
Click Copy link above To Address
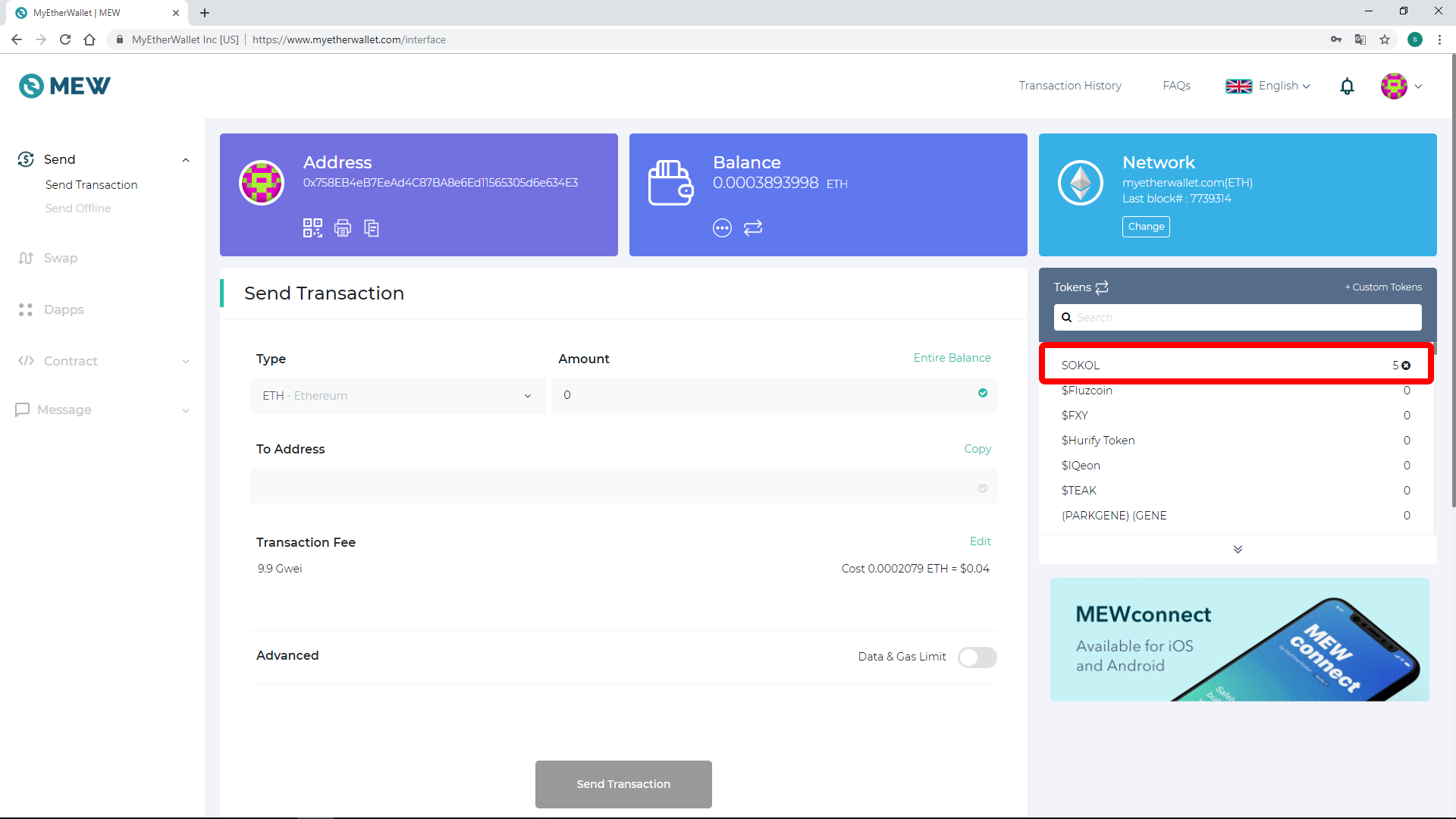coord(977,449)
